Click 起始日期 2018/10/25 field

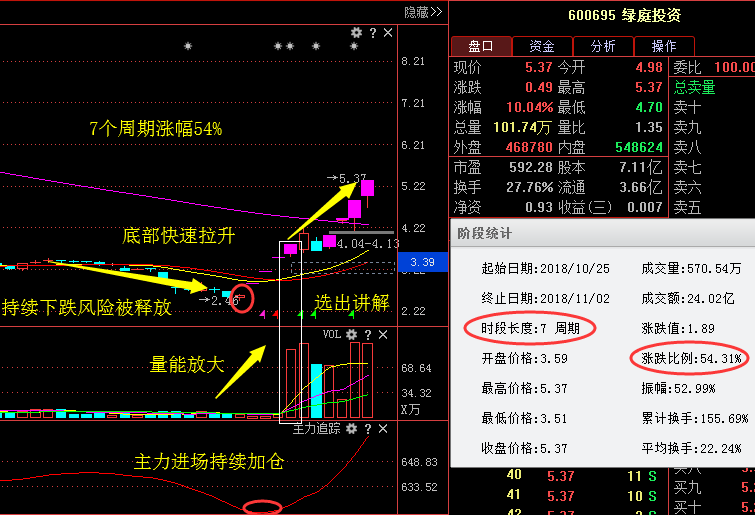pyautogui.click(x=546, y=269)
